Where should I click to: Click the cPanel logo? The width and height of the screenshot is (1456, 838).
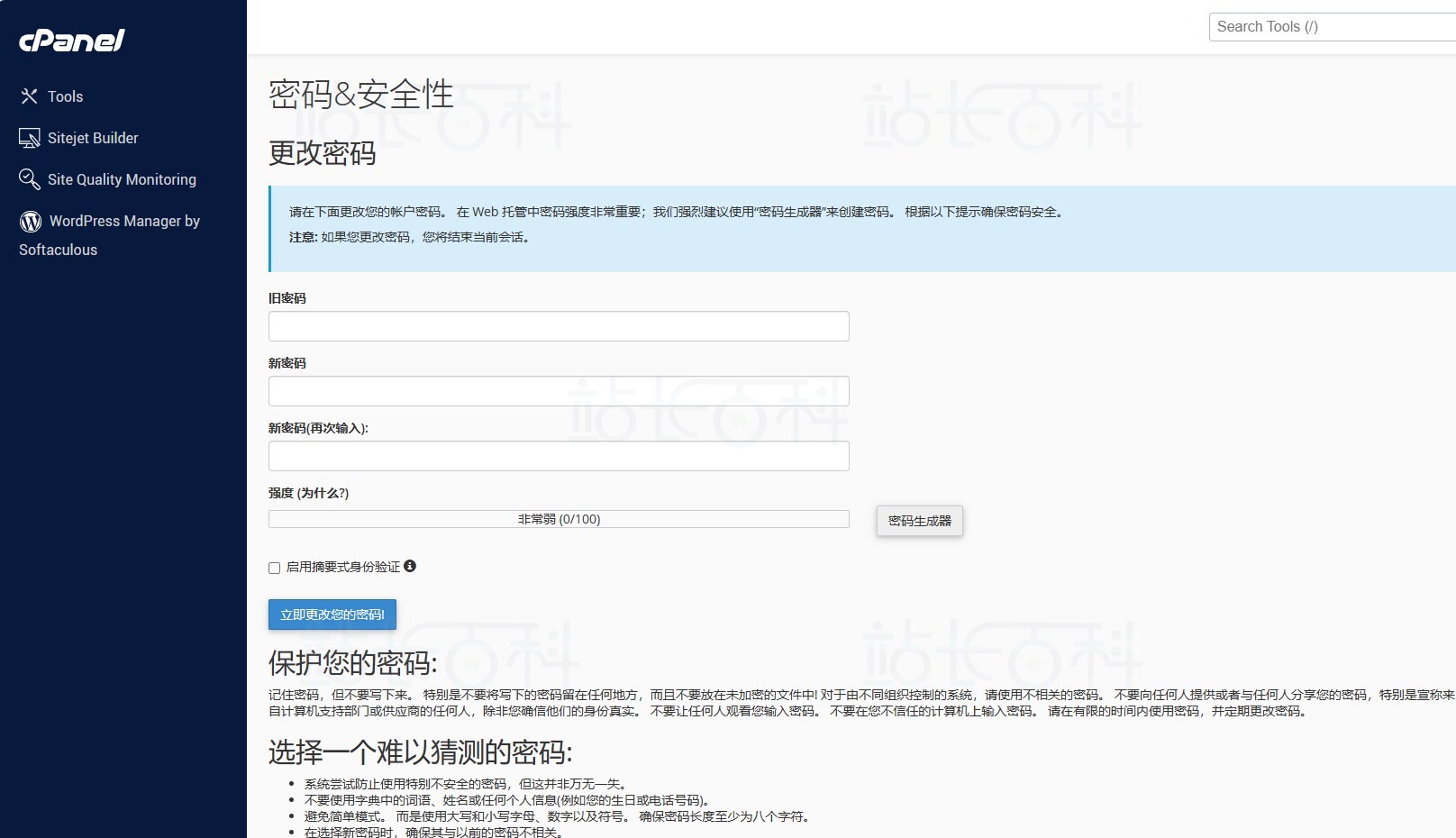pos(72,41)
